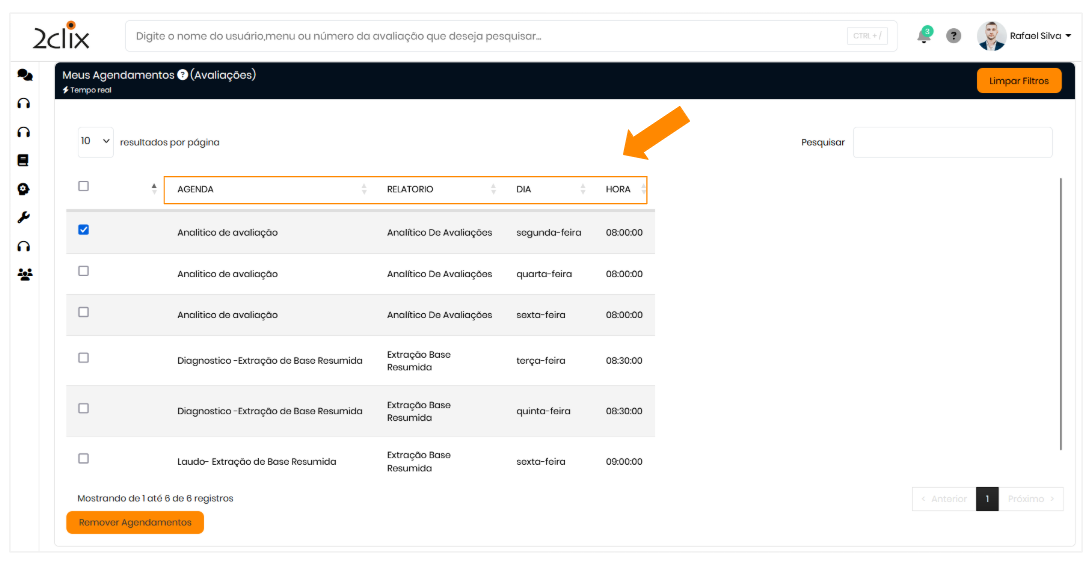1092x565 pixels.
Task: Open the results per page dropdown
Action: coord(96,142)
